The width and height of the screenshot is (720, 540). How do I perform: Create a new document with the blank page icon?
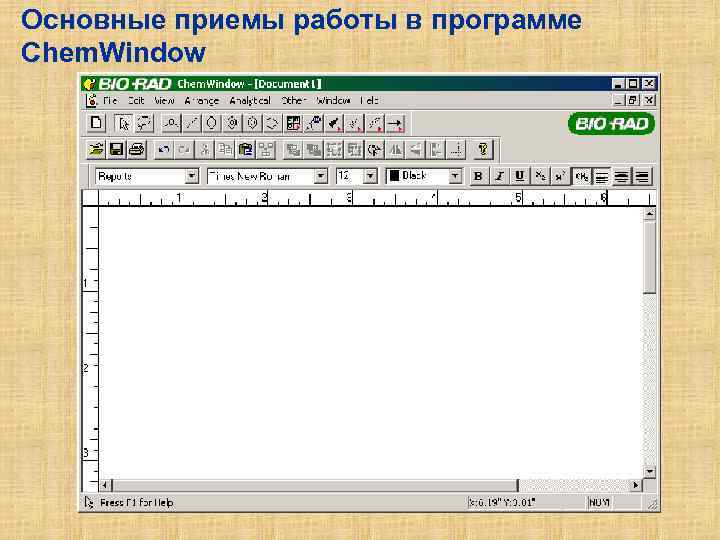(96, 123)
